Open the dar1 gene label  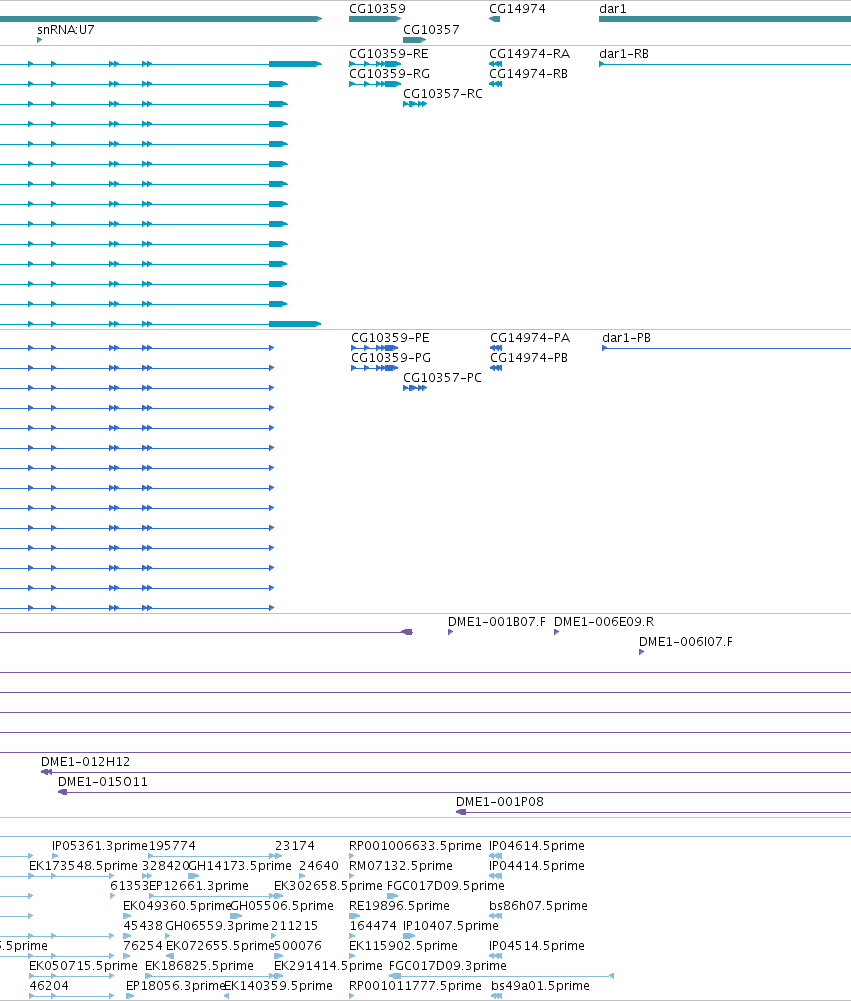[x=613, y=9]
